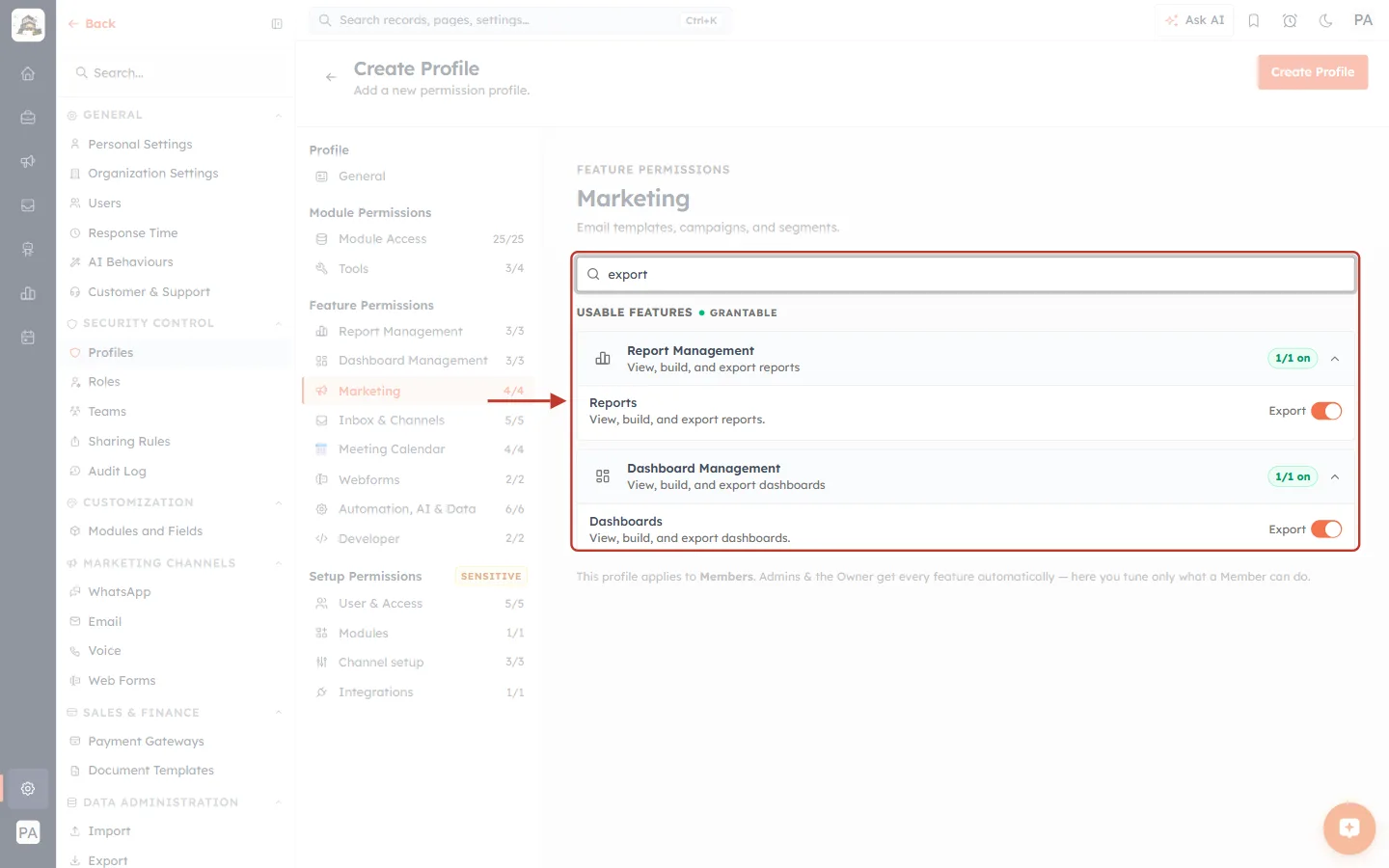Viewport: 1389px width, 868px height.
Task: Click the PA avatar at bottom of left rail
Action: tap(28, 832)
